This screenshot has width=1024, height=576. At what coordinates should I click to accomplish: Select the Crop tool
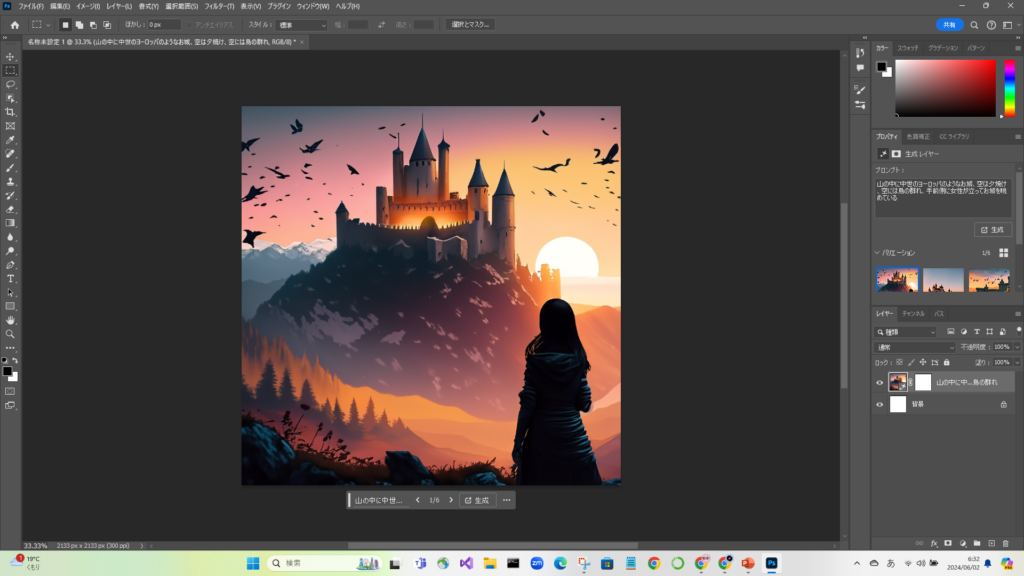[x=11, y=112]
